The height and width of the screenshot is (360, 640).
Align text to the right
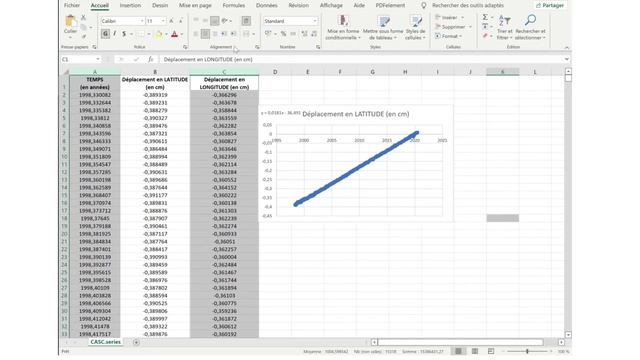(x=214, y=34)
